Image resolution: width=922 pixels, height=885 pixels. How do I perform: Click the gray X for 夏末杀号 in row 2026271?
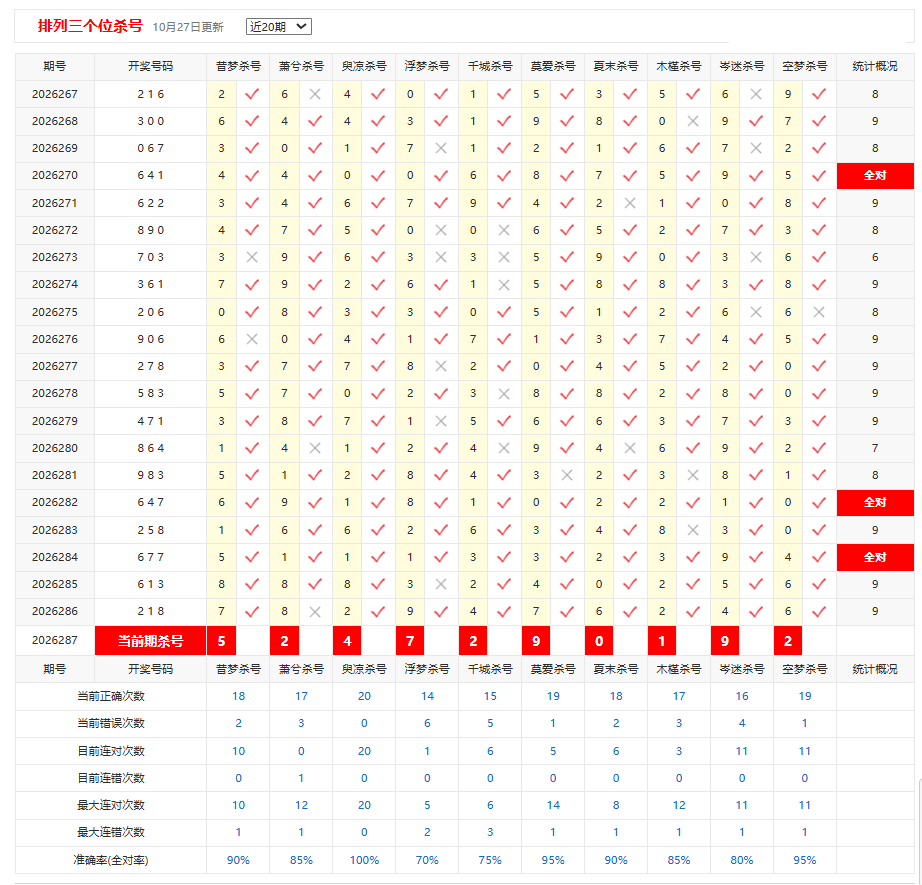(630, 203)
